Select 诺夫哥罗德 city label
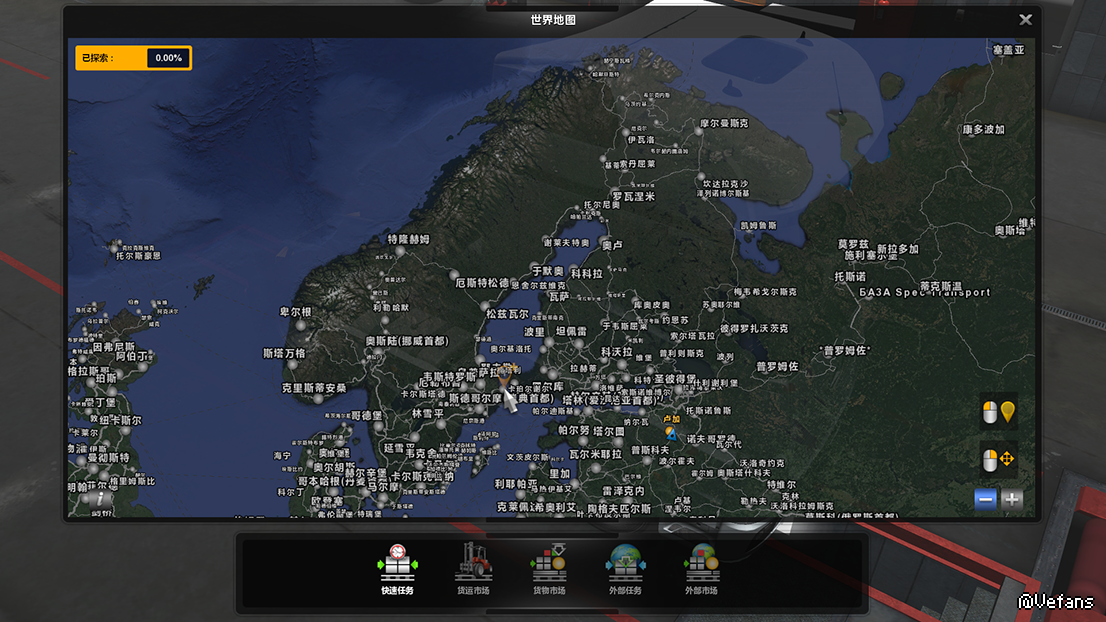Screen dimensions: 1106x622 click(x=711, y=439)
